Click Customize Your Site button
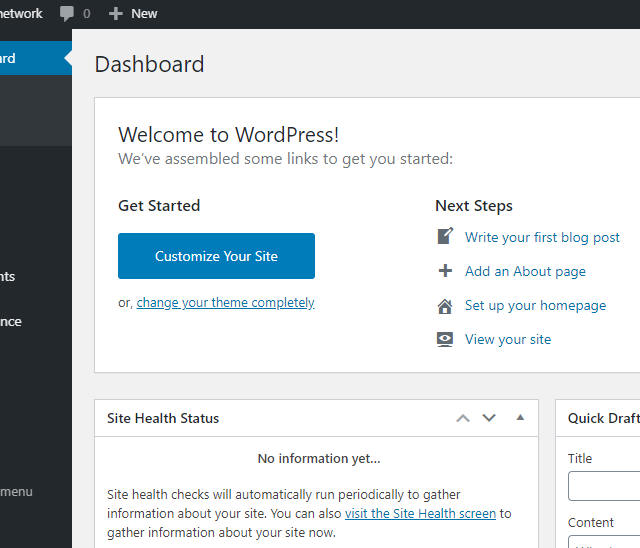 pyautogui.click(x=216, y=256)
